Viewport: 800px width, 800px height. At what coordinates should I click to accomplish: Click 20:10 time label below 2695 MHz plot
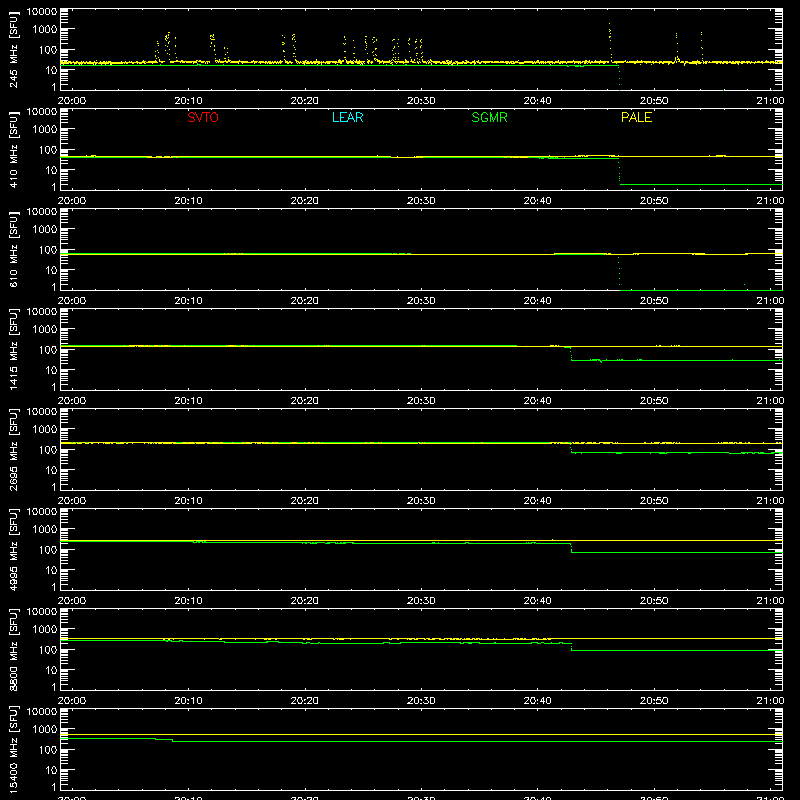(188, 501)
